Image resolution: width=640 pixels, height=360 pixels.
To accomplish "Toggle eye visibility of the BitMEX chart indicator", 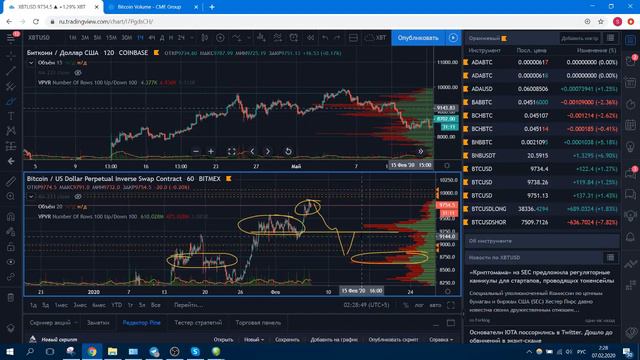I will point(78,197).
